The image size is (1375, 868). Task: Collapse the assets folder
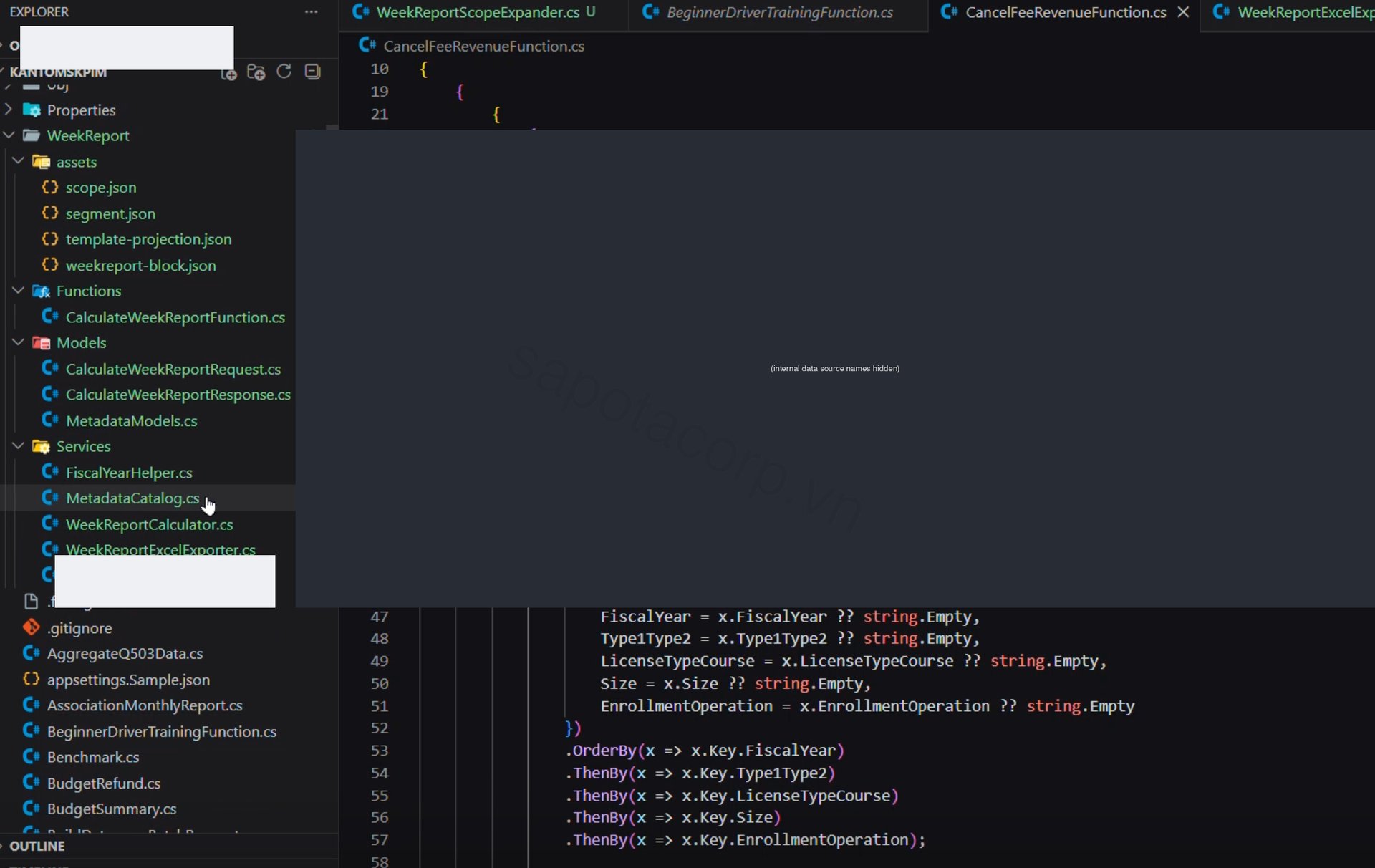(19, 162)
